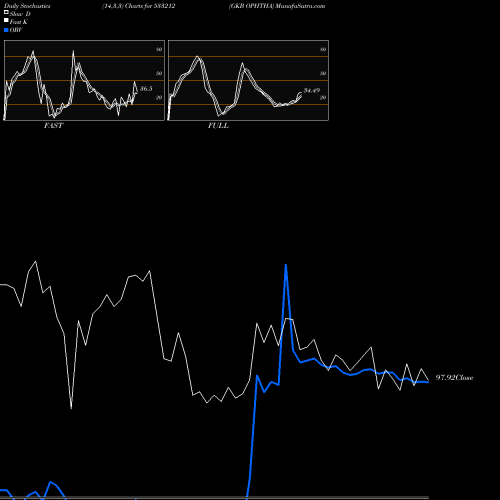Click the '97.92Close' price label
Viewport: 500px width, 500px height.
[x=454, y=377]
